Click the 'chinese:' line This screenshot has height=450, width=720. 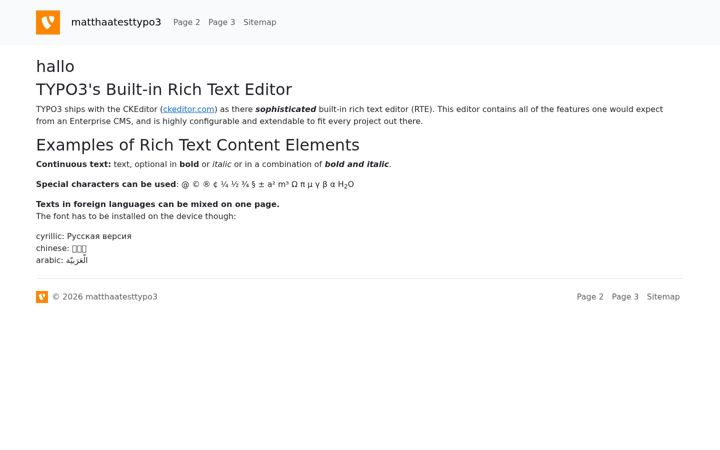61,248
